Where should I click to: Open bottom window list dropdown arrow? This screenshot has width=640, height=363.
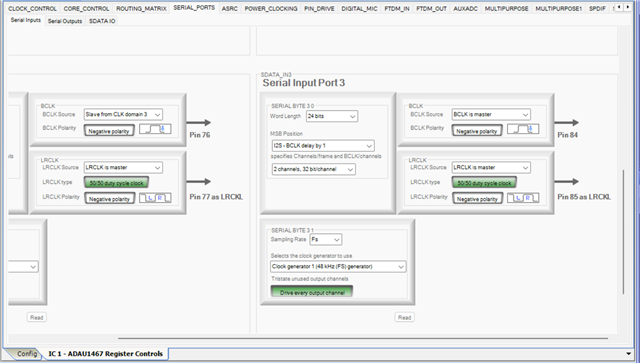[629, 354]
